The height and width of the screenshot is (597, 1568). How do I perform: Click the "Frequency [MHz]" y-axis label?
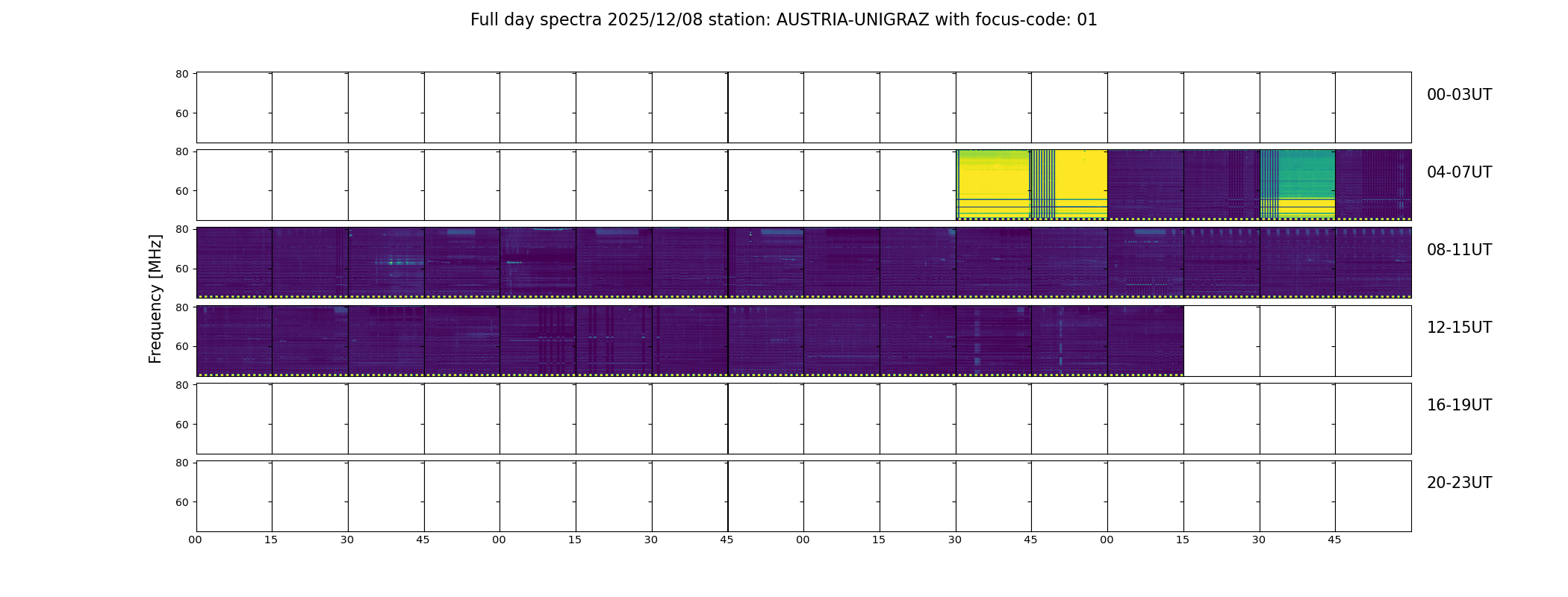click(x=155, y=298)
